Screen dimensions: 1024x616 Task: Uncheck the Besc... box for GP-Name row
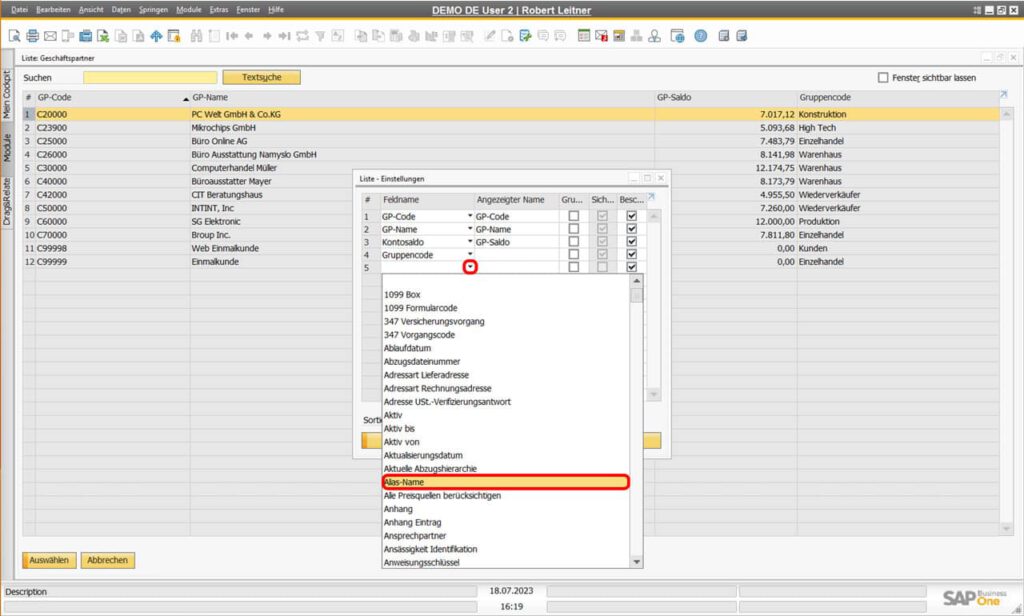(632, 229)
